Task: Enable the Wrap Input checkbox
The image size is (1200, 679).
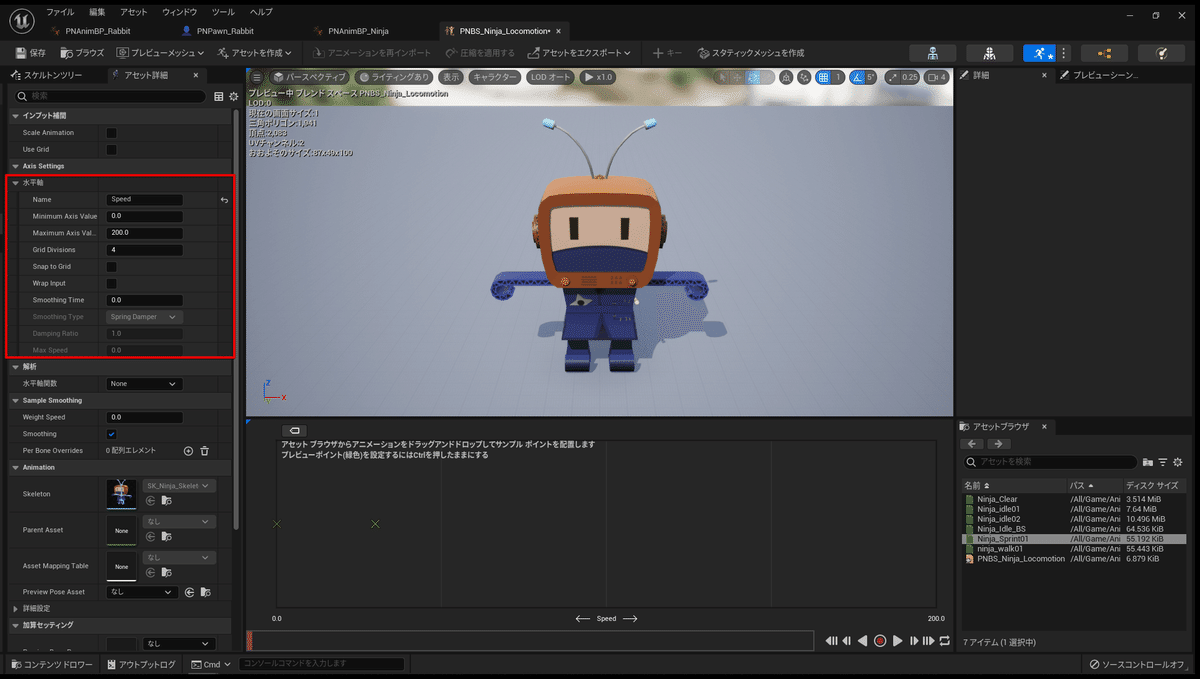Action: point(112,283)
